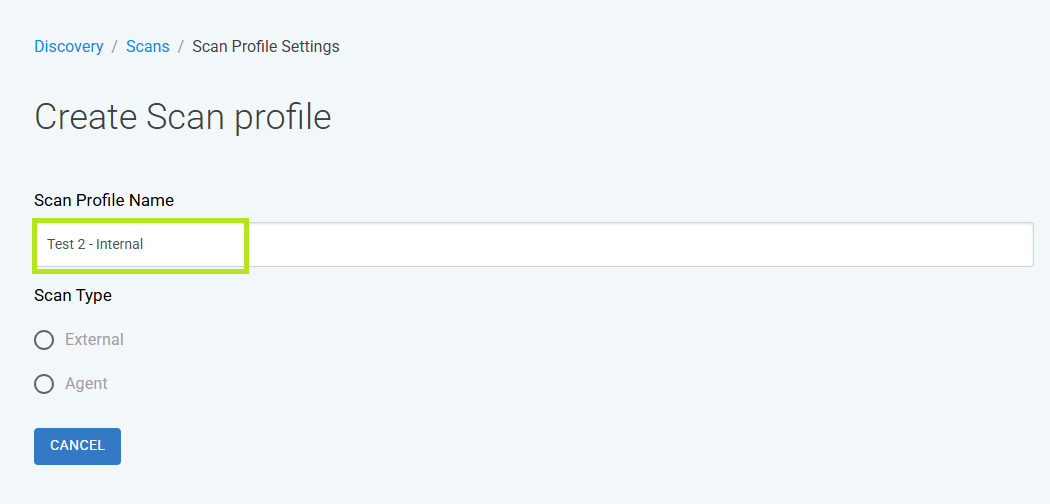Click the word 'Internal' in the name field
This screenshot has height=504, width=1050.
pos(120,244)
